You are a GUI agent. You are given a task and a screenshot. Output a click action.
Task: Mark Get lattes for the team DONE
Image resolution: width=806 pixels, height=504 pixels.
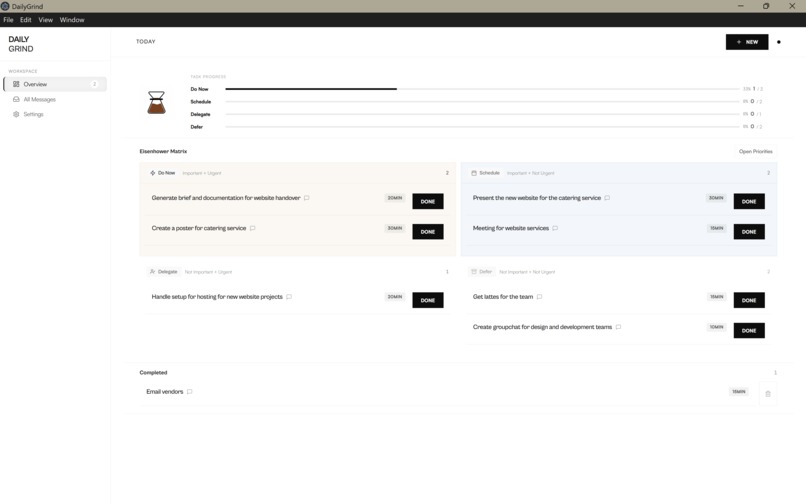(x=749, y=300)
